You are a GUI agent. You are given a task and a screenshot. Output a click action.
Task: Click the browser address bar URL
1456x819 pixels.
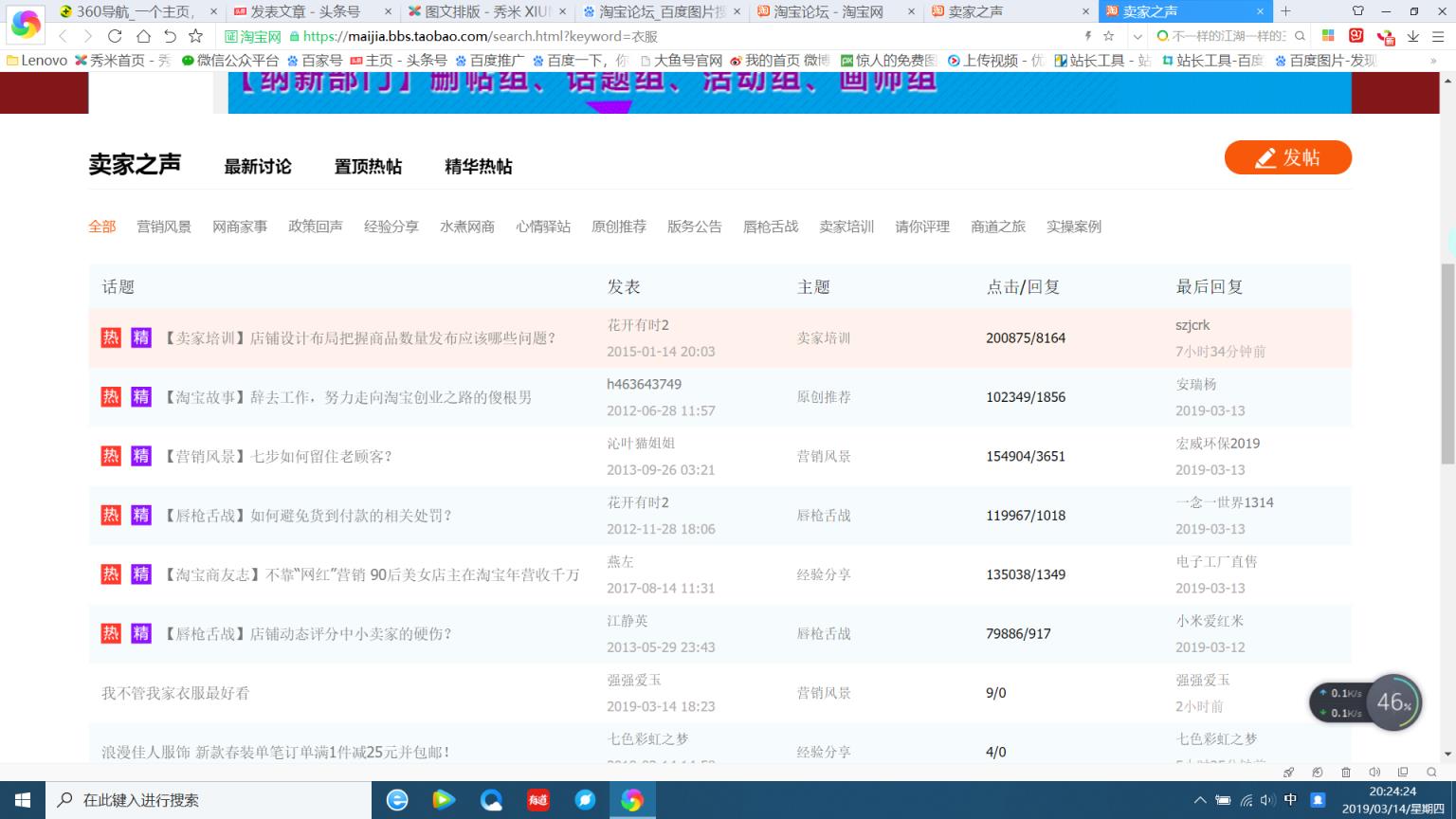point(480,36)
